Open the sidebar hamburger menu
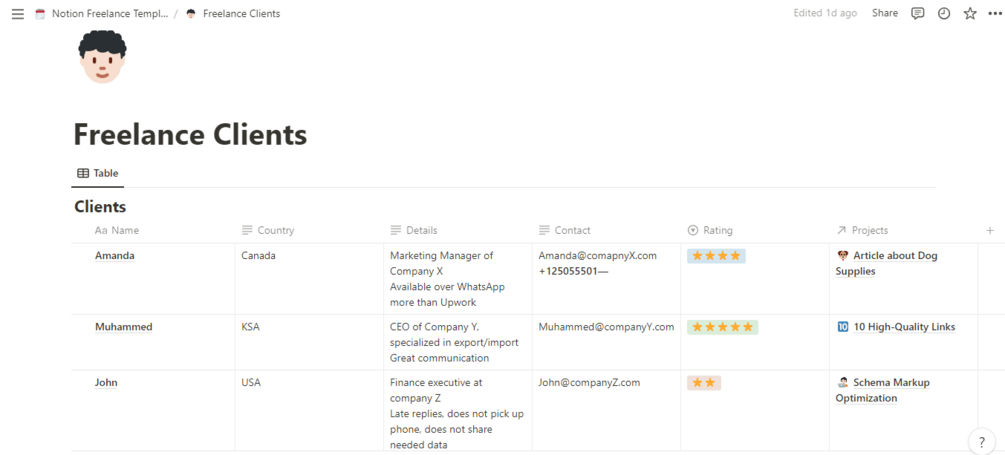 coord(17,14)
